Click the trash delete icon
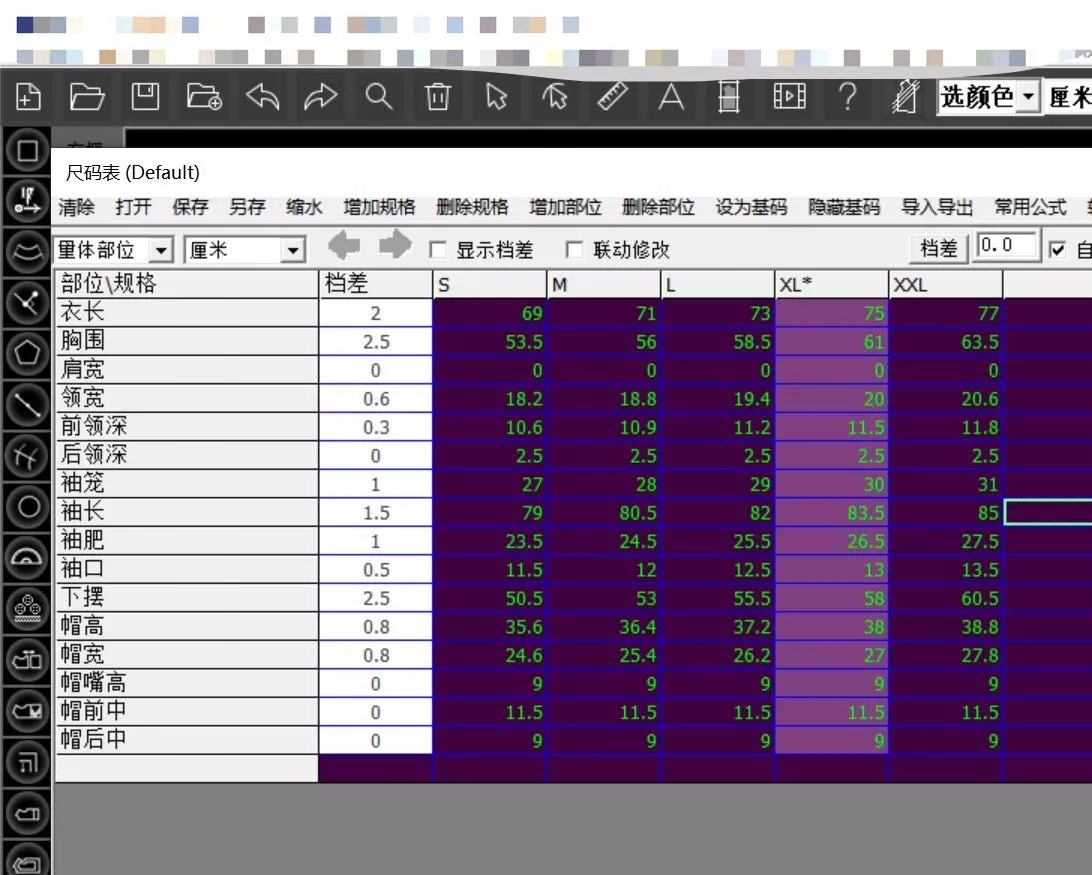1092x875 pixels. click(x=438, y=97)
